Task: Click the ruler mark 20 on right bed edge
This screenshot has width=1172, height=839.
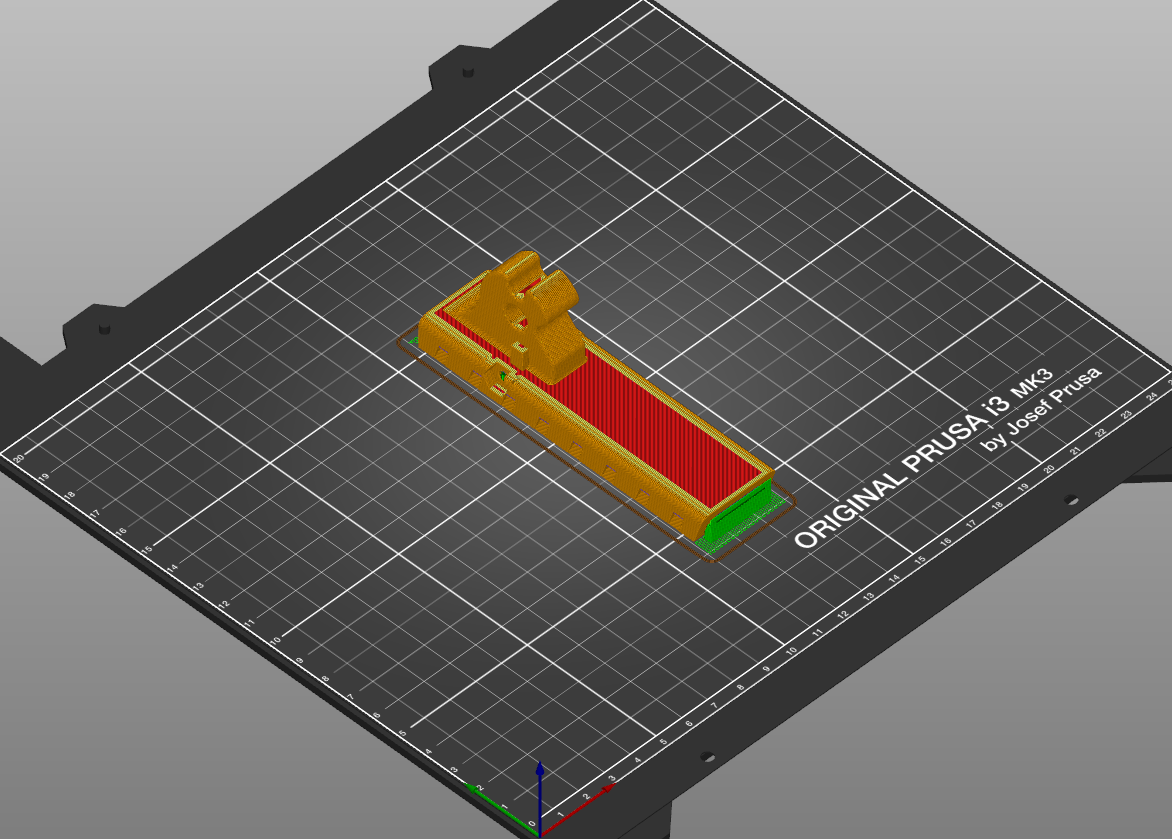Action: pos(1049,468)
